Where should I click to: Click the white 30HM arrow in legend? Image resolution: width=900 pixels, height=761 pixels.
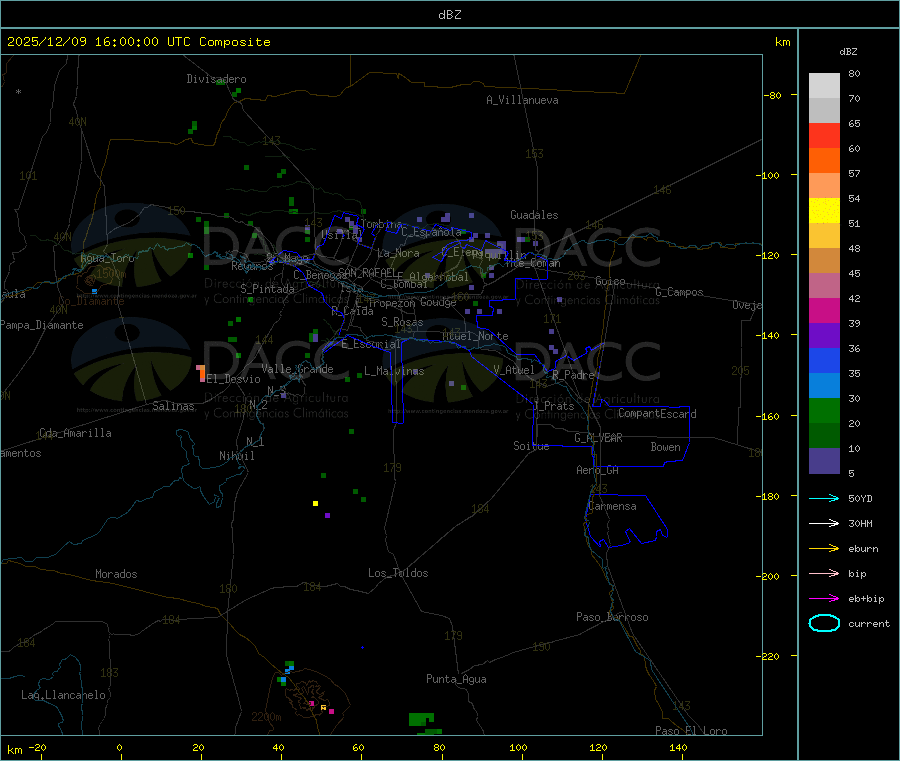(824, 523)
